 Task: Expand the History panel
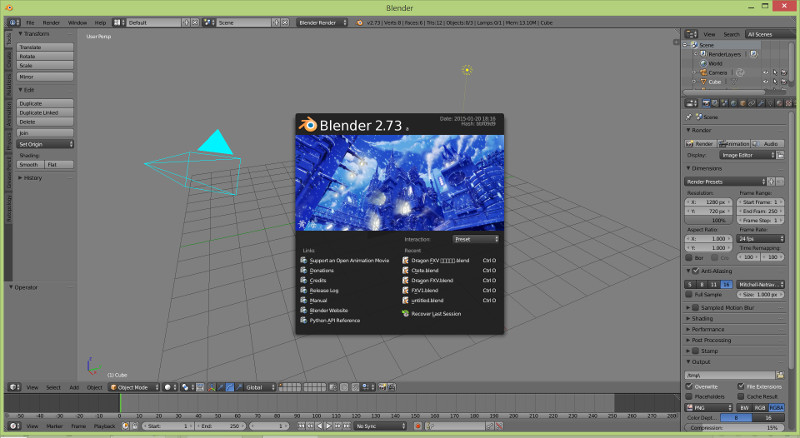point(31,178)
